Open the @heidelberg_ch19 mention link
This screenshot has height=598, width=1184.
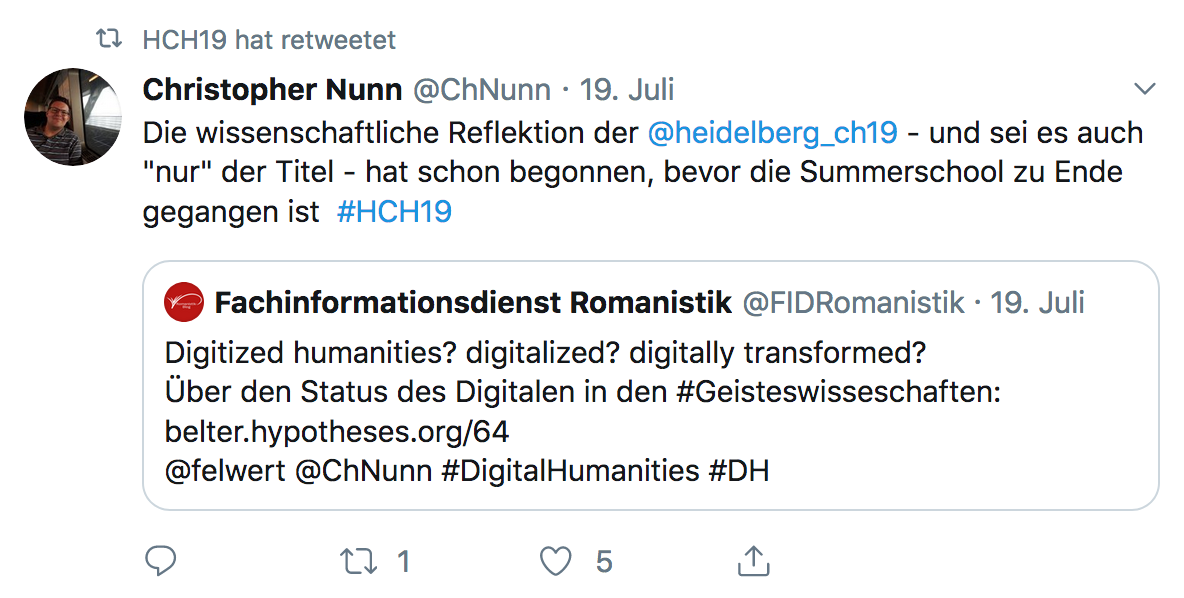[x=773, y=132]
